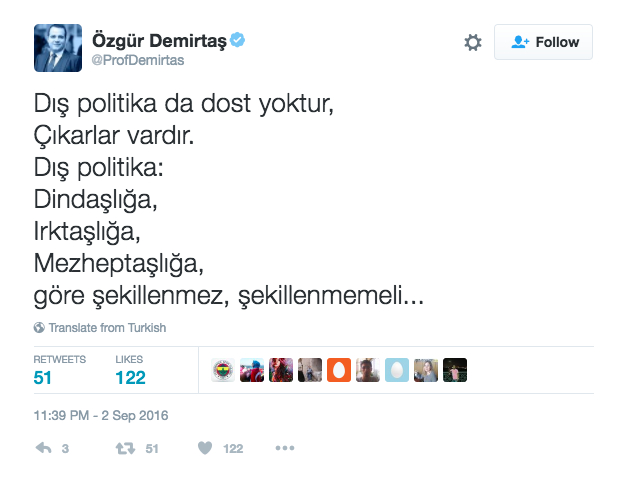Image resolution: width=628 pixels, height=483 pixels.
Task: Translate the tweet from Turkish
Action: [107, 328]
